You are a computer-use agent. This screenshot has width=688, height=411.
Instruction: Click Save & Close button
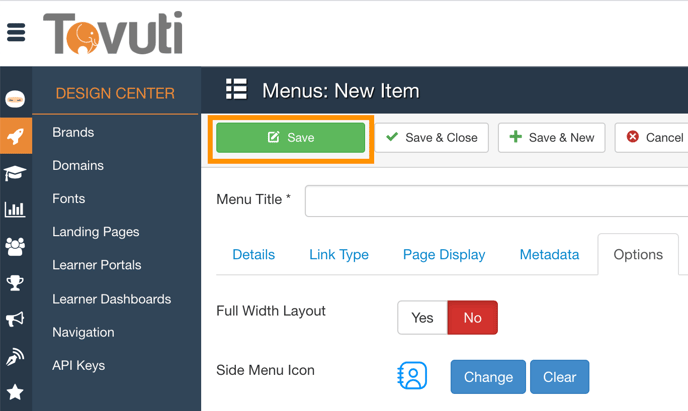coord(432,138)
